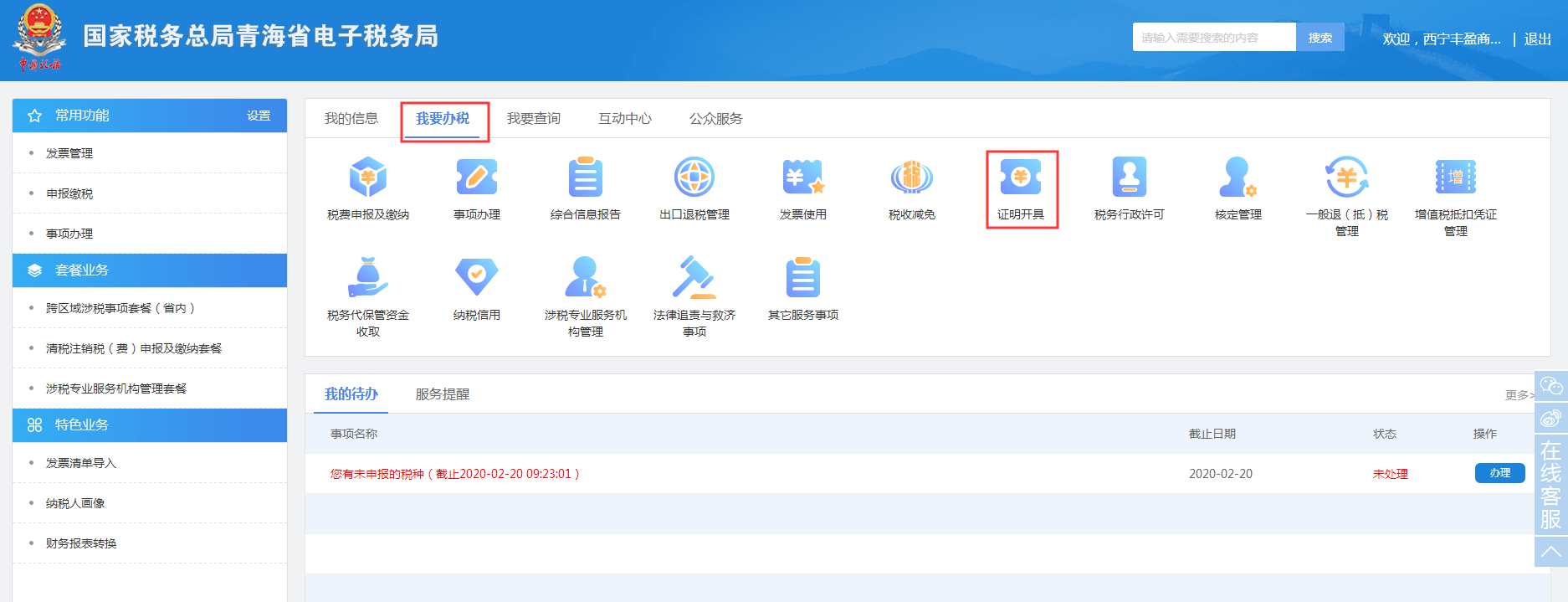The height and width of the screenshot is (602, 1568).
Task: Switch to 我要办税 tab
Action: (443, 119)
